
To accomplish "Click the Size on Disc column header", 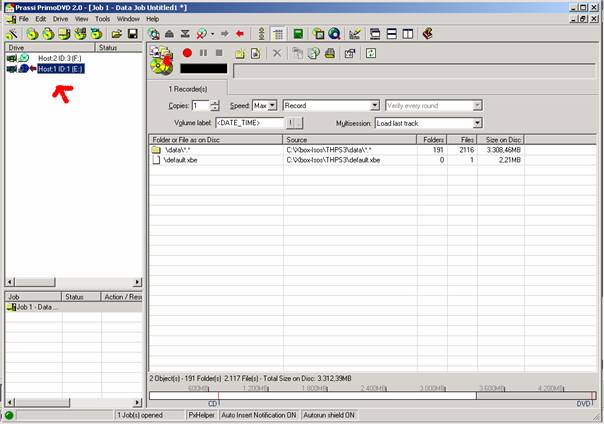I will click(x=500, y=140).
